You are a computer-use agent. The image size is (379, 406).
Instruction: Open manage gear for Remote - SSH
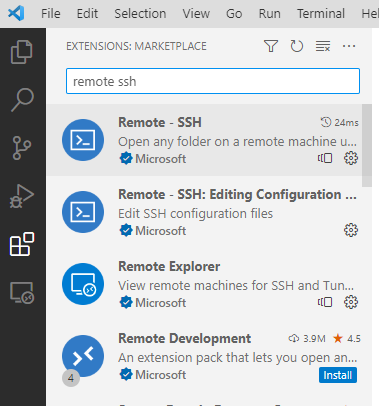point(351,158)
